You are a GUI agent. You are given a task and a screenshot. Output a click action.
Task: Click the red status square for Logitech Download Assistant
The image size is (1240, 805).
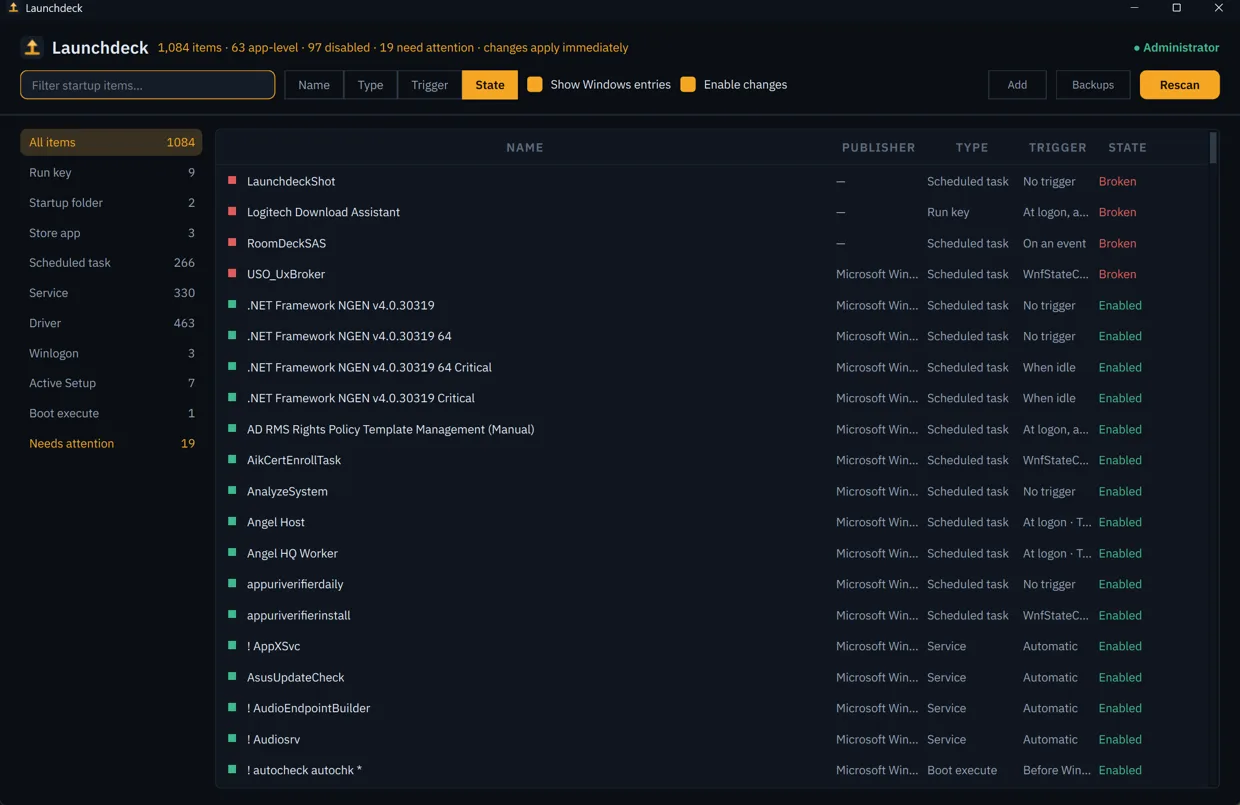pyautogui.click(x=232, y=212)
